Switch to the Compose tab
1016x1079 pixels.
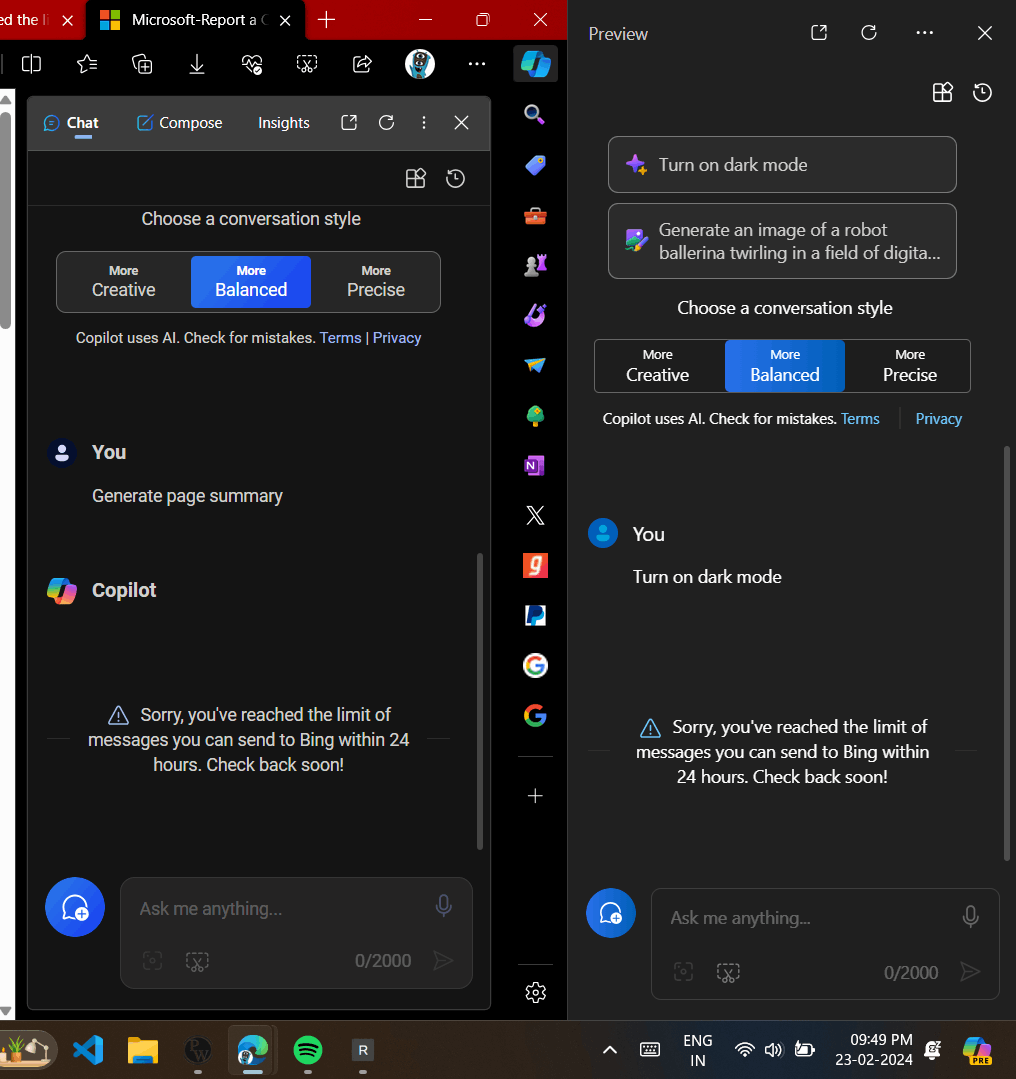(x=180, y=123)
